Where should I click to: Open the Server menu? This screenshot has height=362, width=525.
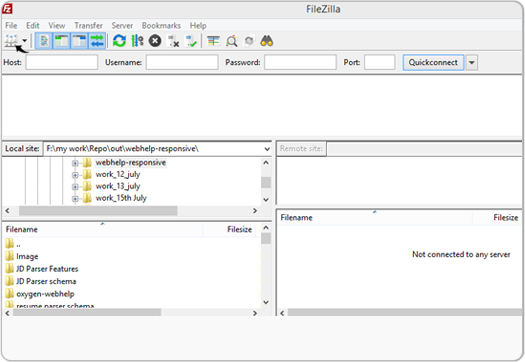[122, 25]
